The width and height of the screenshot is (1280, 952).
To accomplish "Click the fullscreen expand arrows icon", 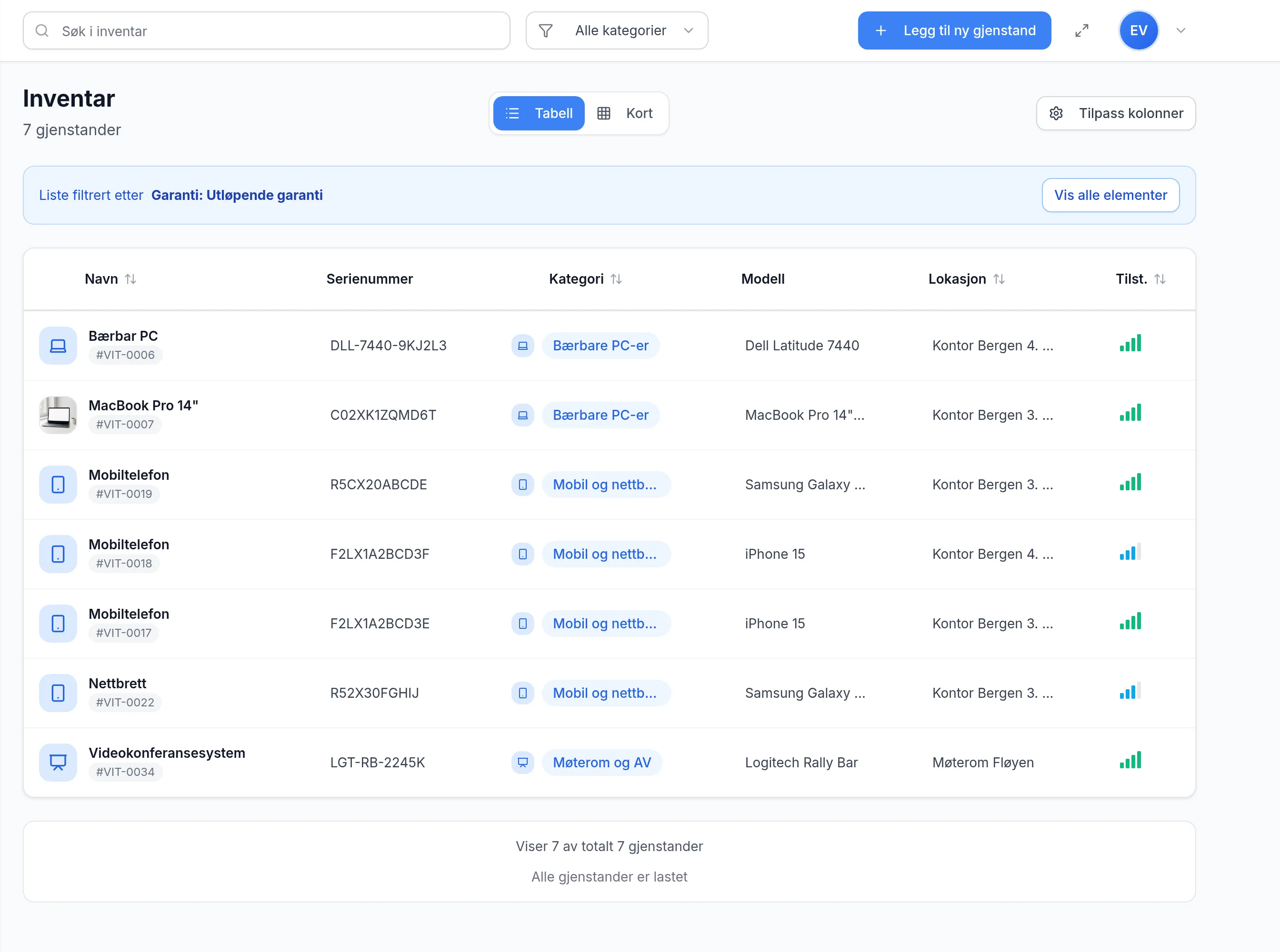I will pyautogui.click(x=1081, y=30).
